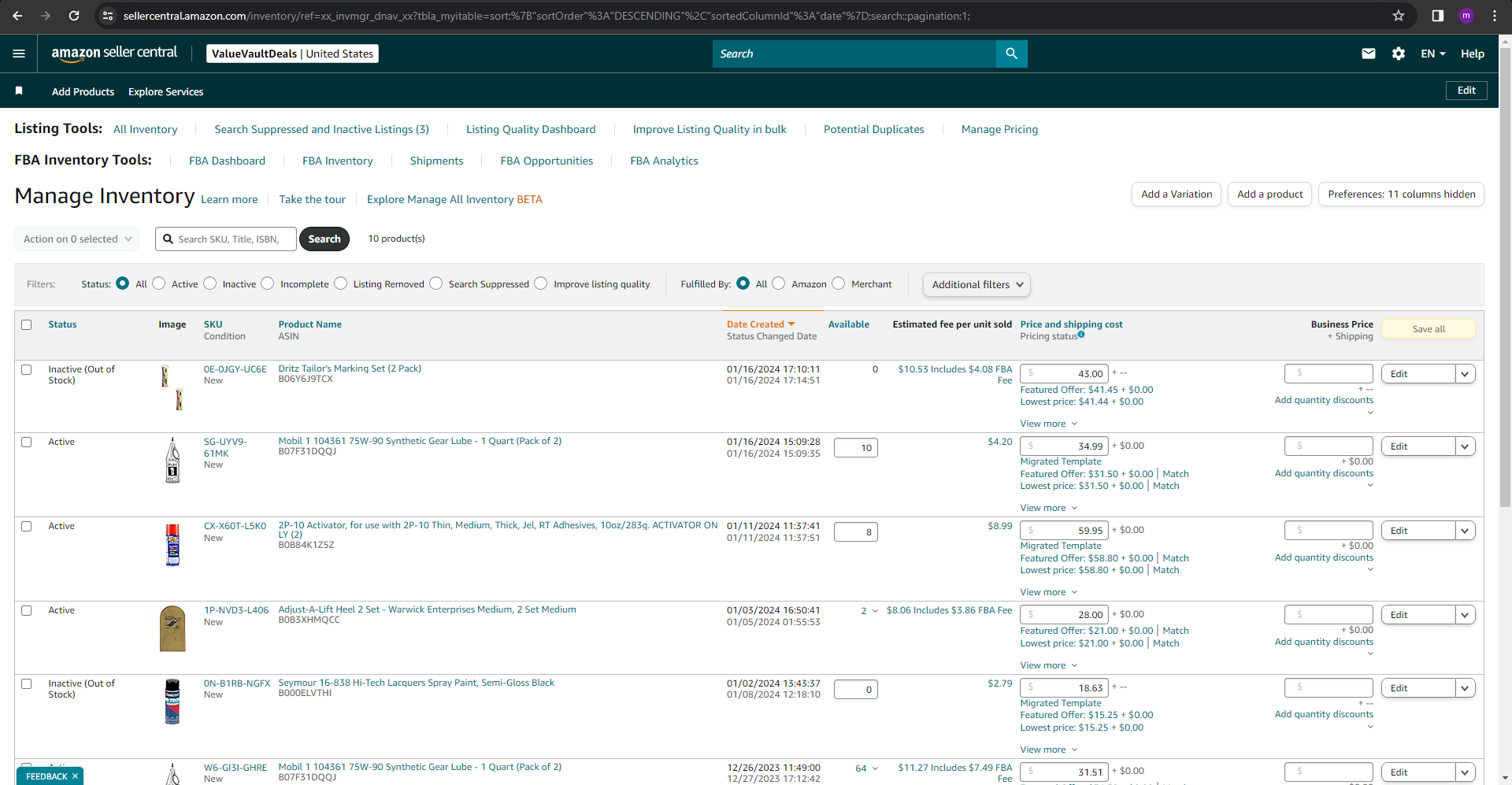Open the Seymour Spray Paint product thumbnail

(x=172, y=702)
